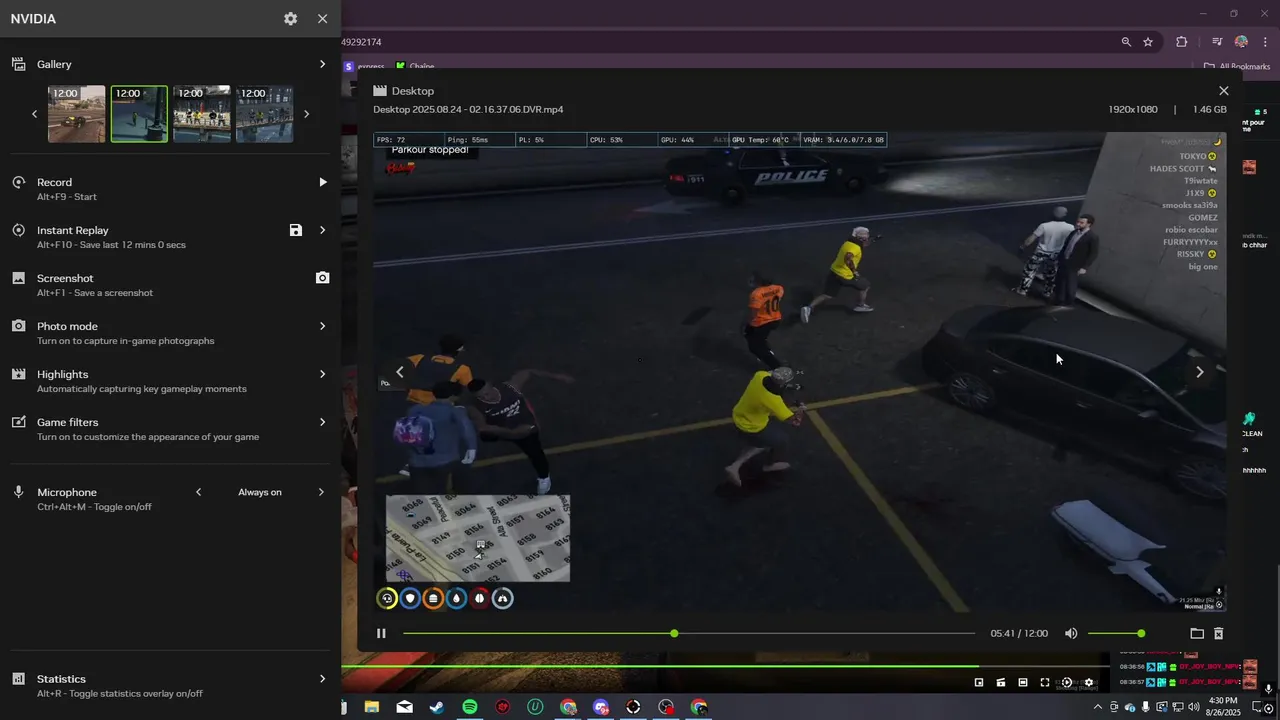Image resolution: width=1280 pixels, height=720 pixels.
Task: Expand Photo mode chevron
Action: [322, 326]
